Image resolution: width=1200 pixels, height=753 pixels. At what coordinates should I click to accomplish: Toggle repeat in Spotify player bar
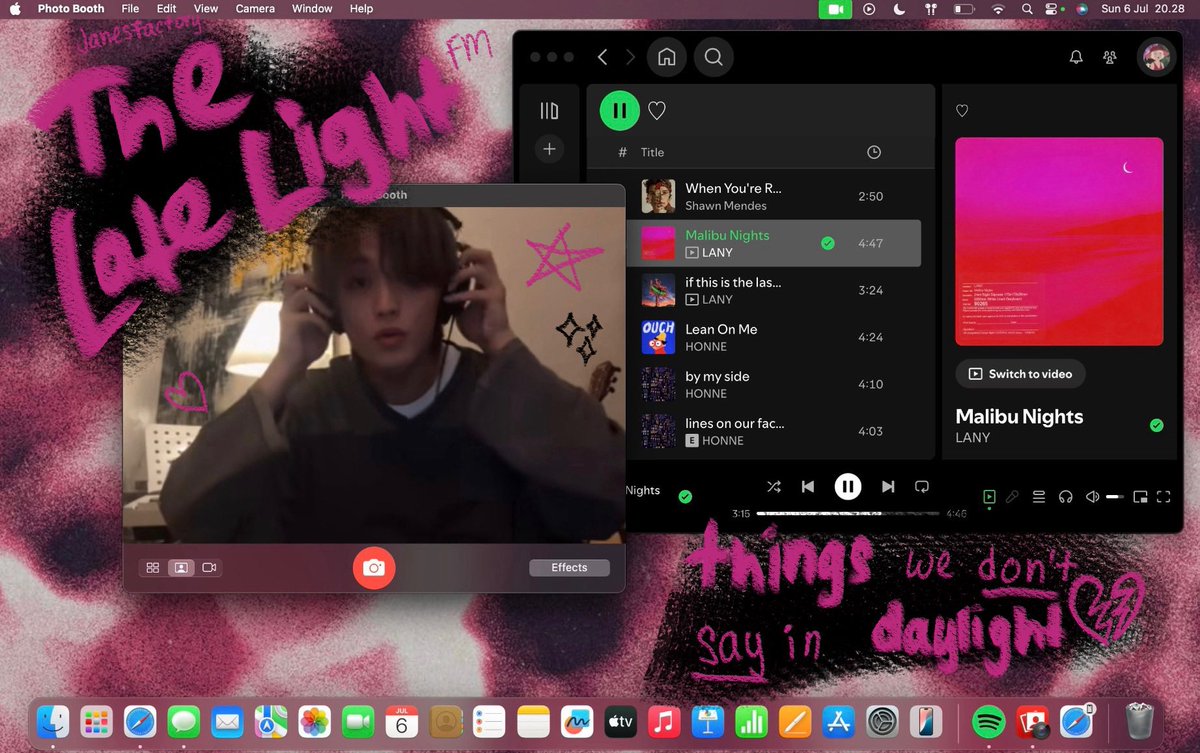point(922,487)
